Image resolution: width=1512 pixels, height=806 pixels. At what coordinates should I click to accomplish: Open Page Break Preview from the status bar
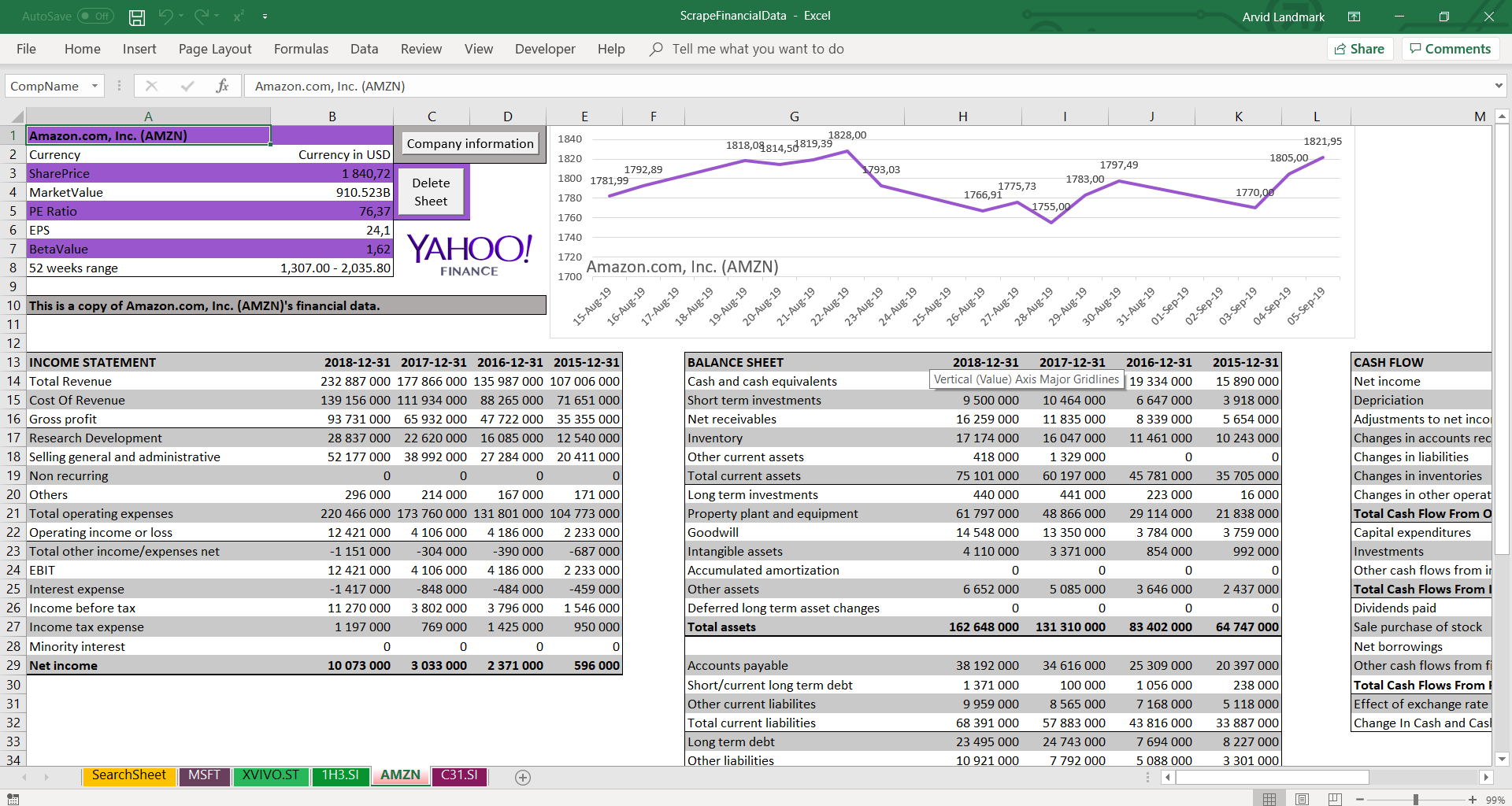[1334, 798]
